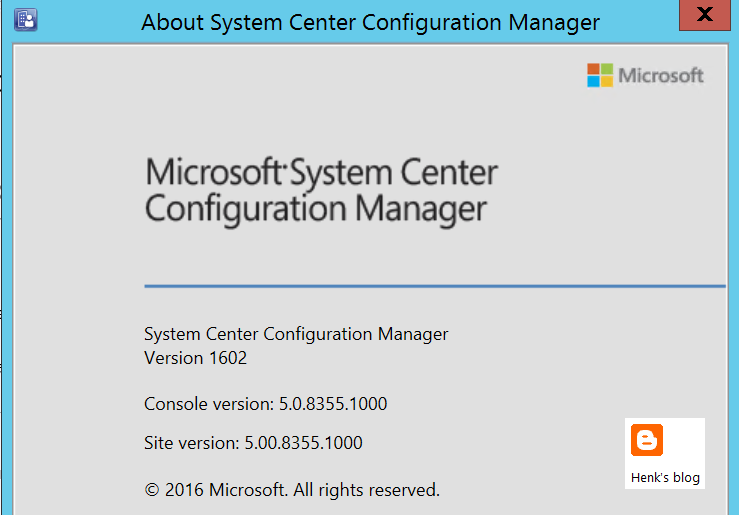
Task: Click the Configuration Manager title bar icon
Action: click(x=25, y=20)
